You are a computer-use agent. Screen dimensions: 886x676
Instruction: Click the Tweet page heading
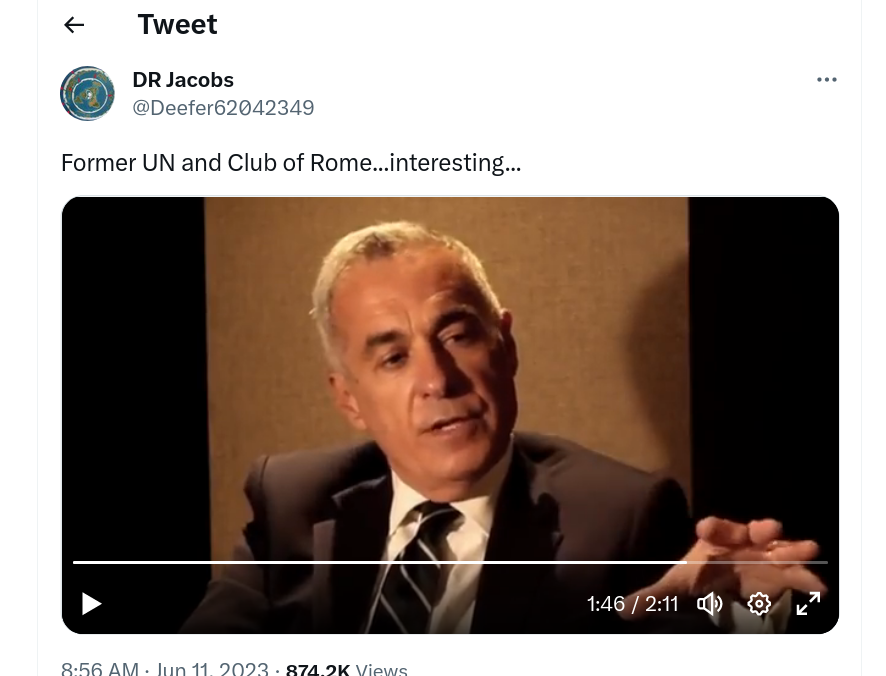tap(177, 24)
